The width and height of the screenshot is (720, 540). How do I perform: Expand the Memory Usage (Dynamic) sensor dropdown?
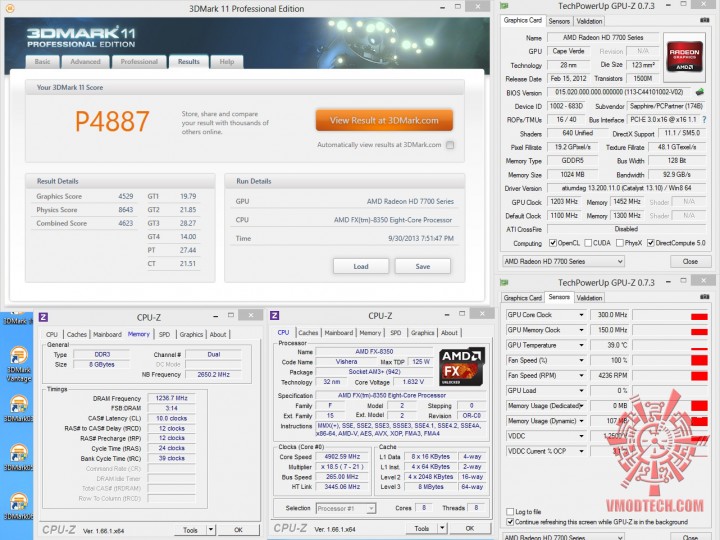point(581,421)
